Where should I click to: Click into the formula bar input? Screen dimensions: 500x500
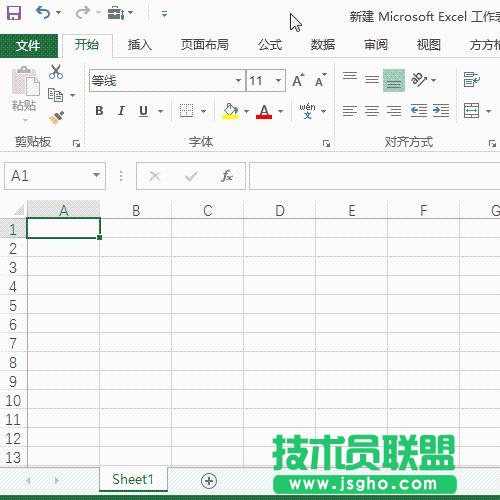click(375, 176)
